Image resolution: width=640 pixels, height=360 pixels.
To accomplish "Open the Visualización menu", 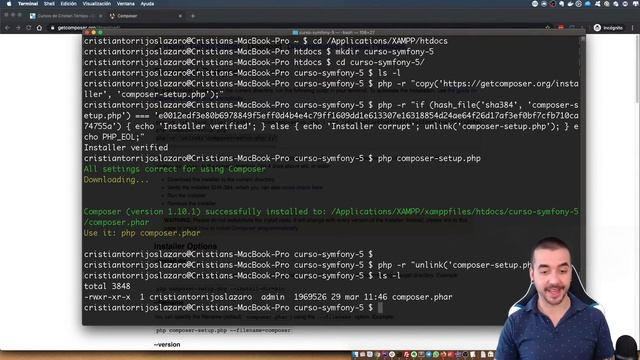I will pos(97,4).
